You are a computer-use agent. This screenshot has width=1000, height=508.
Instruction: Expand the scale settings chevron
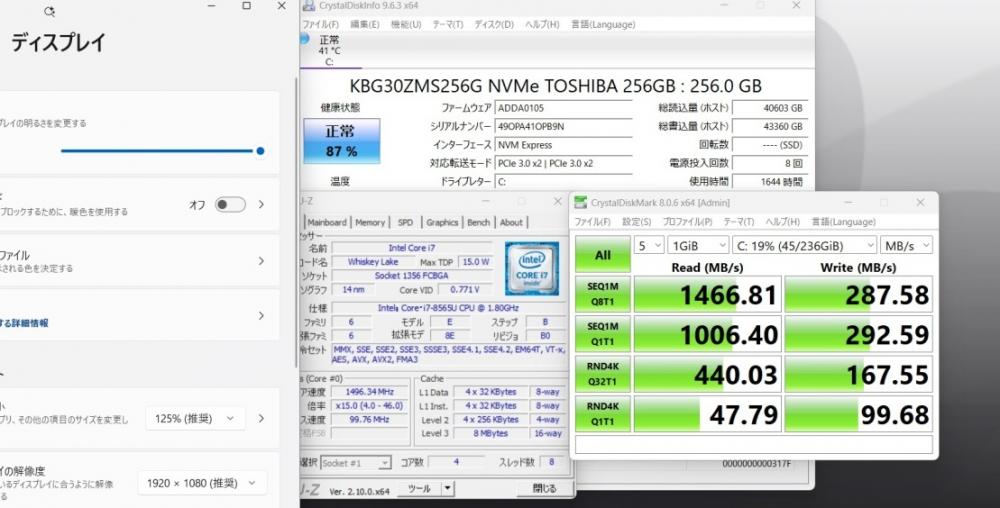click(x=261, y=419)
